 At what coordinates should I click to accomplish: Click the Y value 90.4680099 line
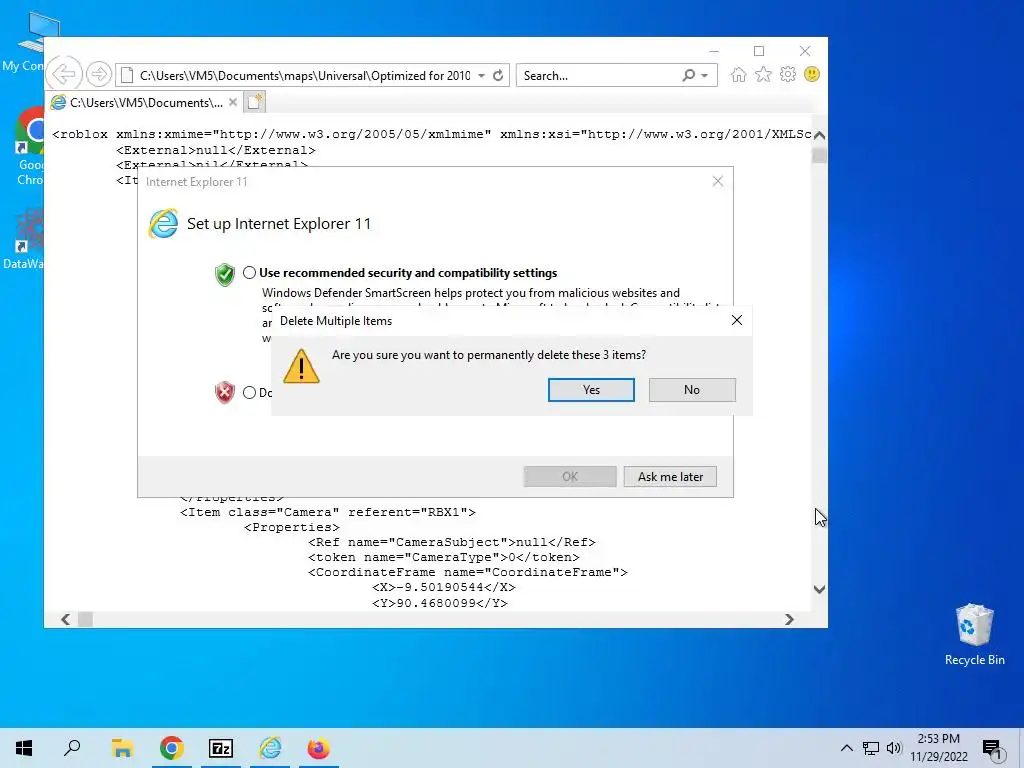pos(440,603)
